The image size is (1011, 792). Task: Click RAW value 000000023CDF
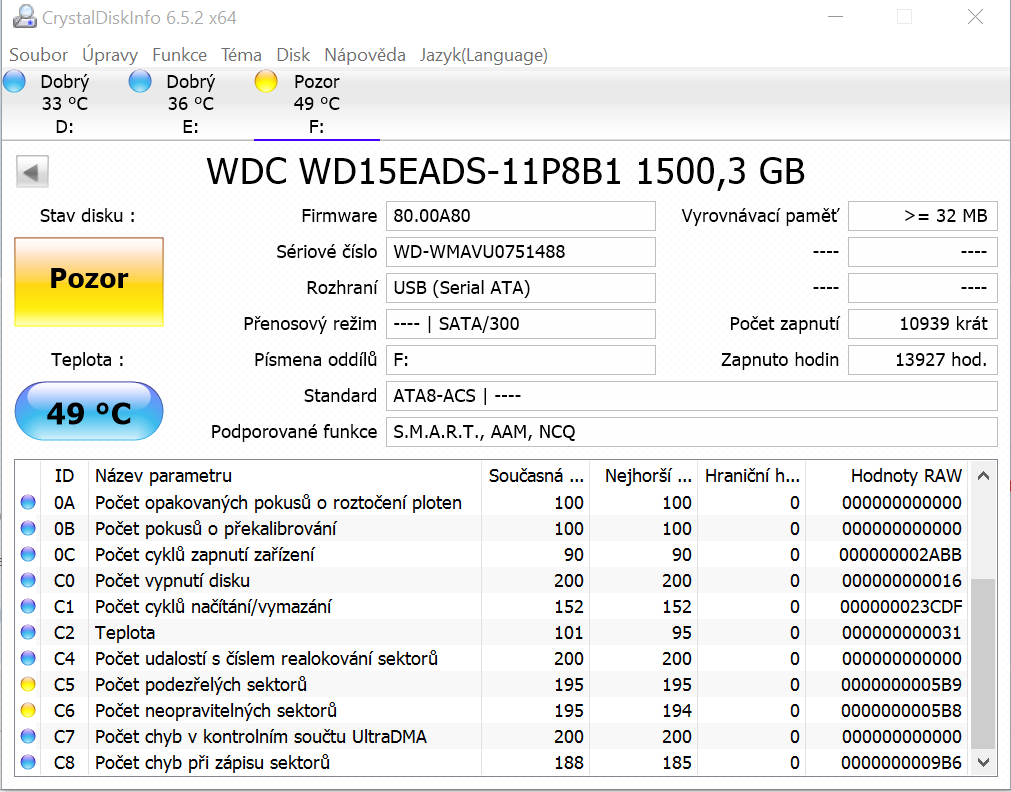[x=901, y=606]
